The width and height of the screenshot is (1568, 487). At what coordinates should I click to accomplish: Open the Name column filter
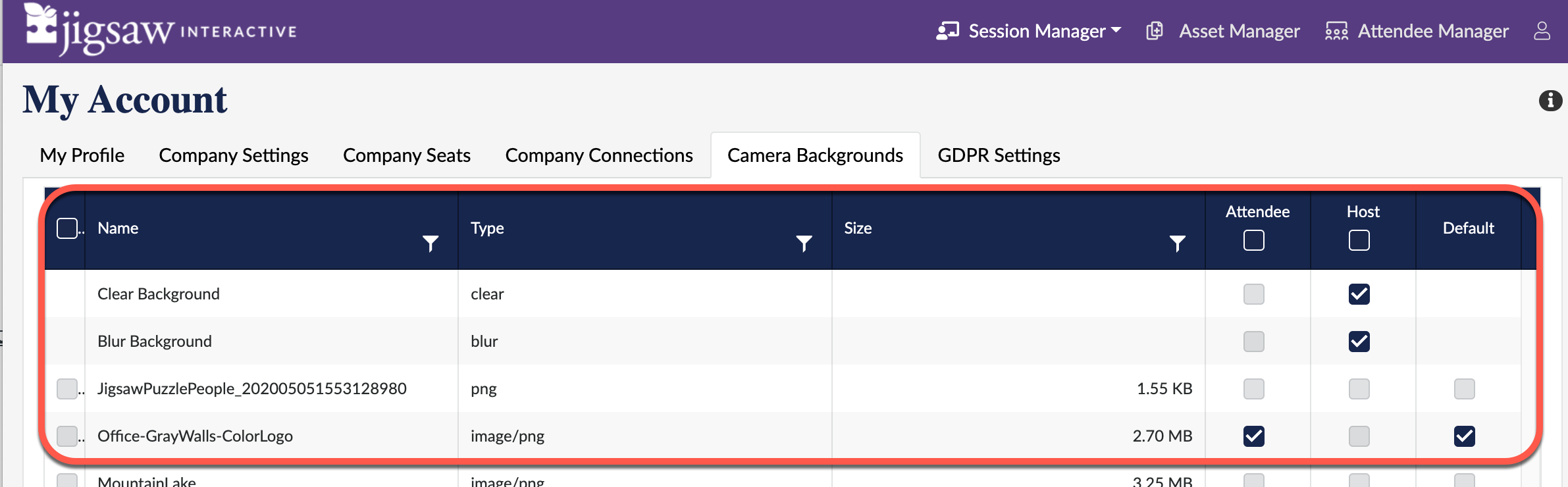click(431, 244)
